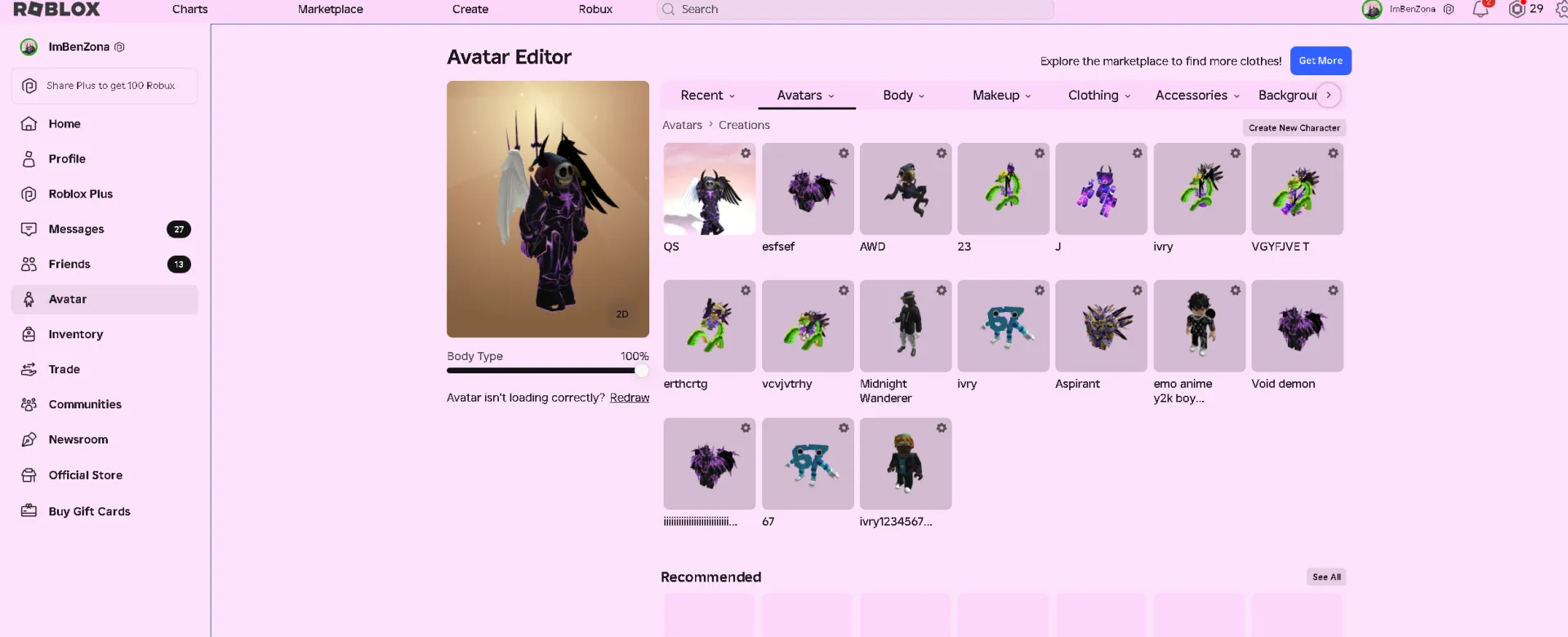Click Share Plus to get 100 Robux

pyautogui.click(x=105, y=86)
